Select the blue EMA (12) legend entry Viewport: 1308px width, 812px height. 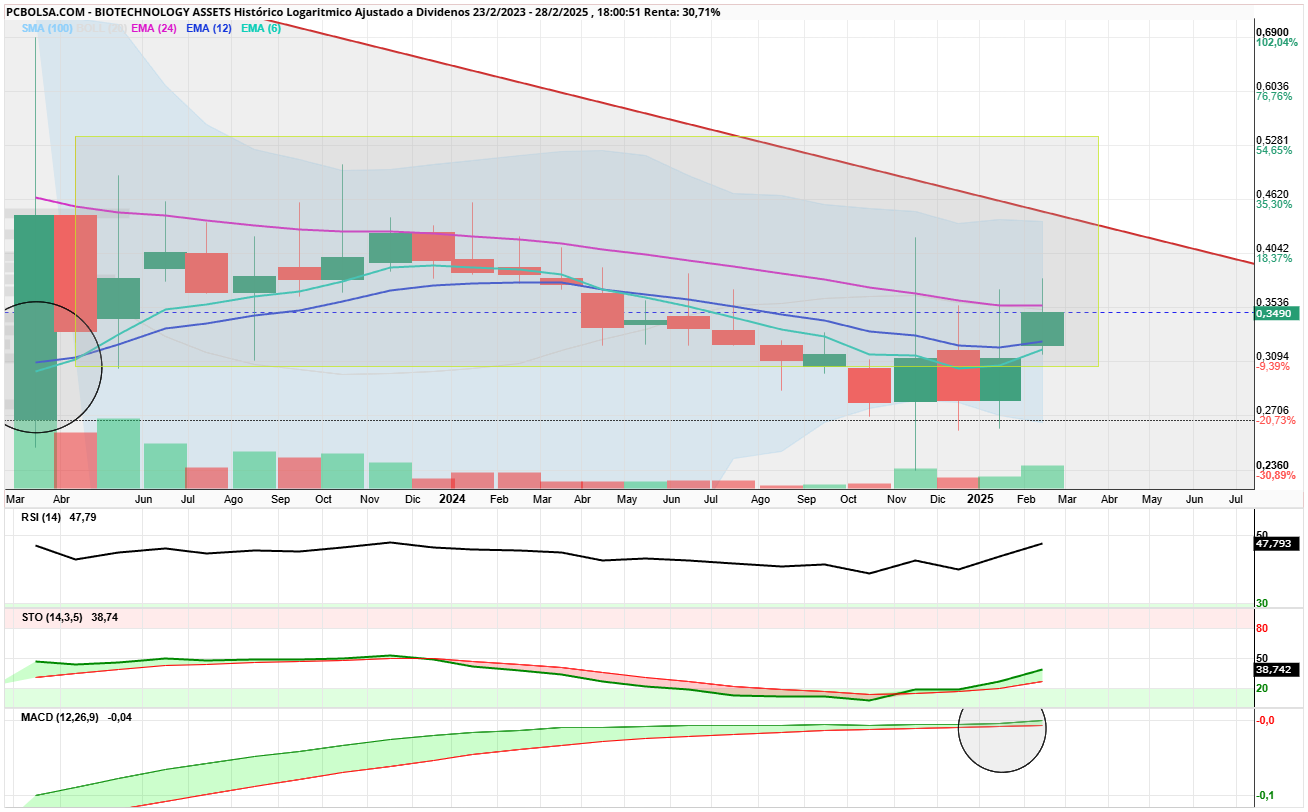208,28
